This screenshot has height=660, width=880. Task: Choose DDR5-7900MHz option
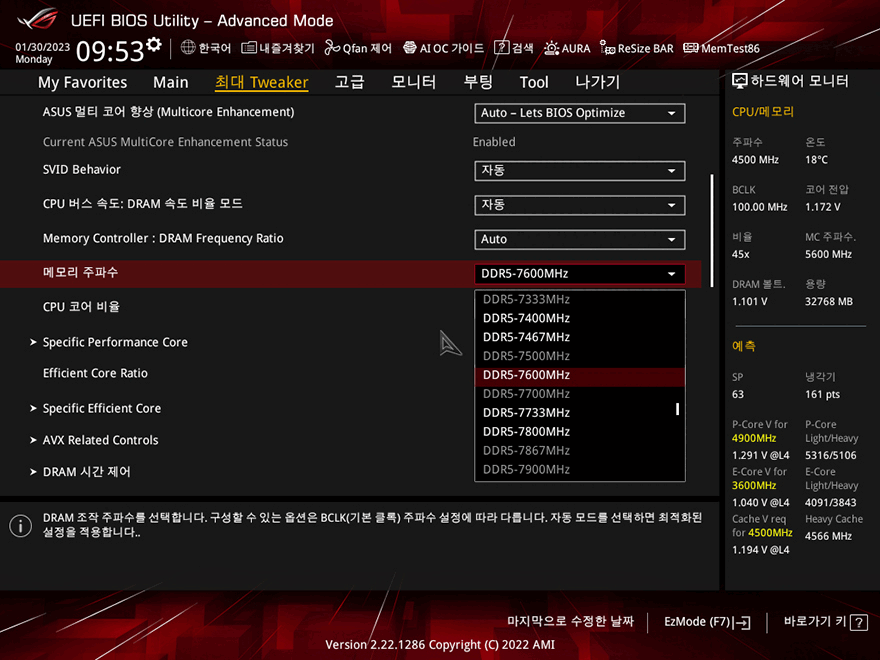(x=580, y=470)
